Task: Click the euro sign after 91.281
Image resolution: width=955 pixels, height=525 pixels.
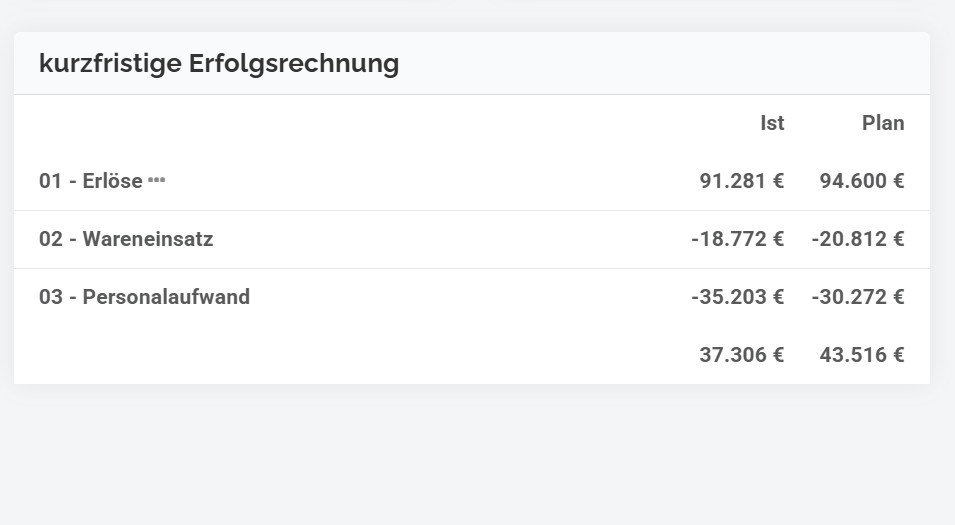Action: tap(778, 181)
